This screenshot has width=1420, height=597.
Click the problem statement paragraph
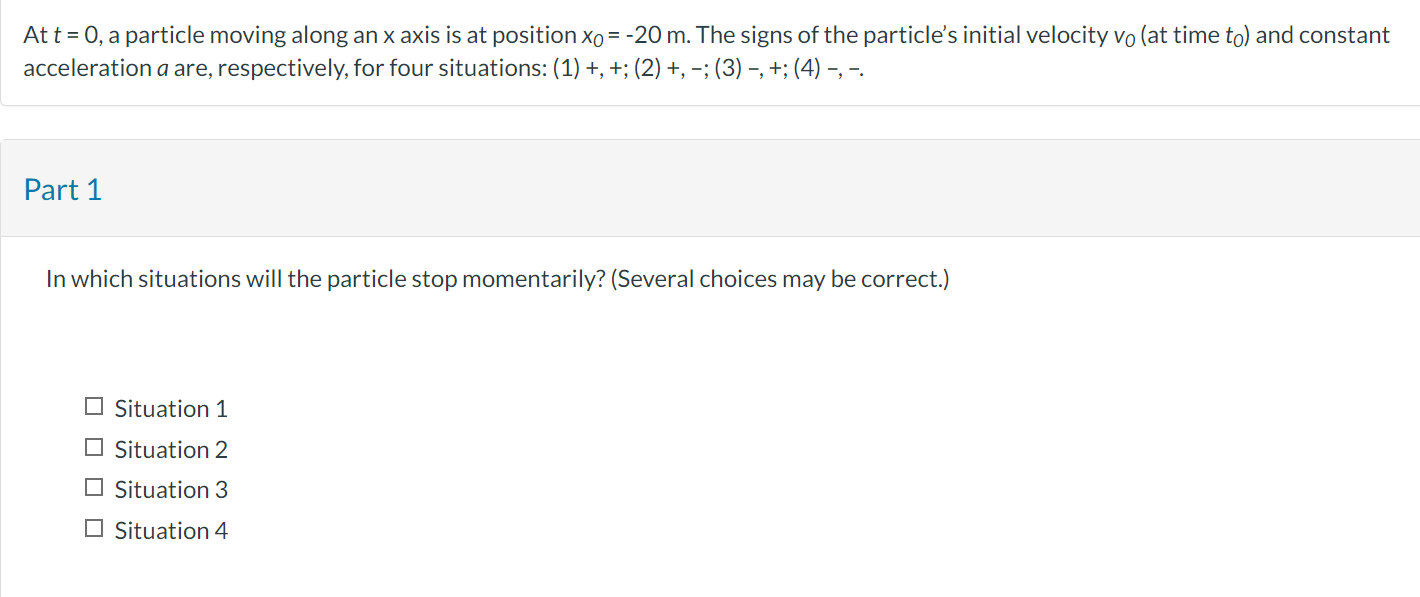[700, 50]
